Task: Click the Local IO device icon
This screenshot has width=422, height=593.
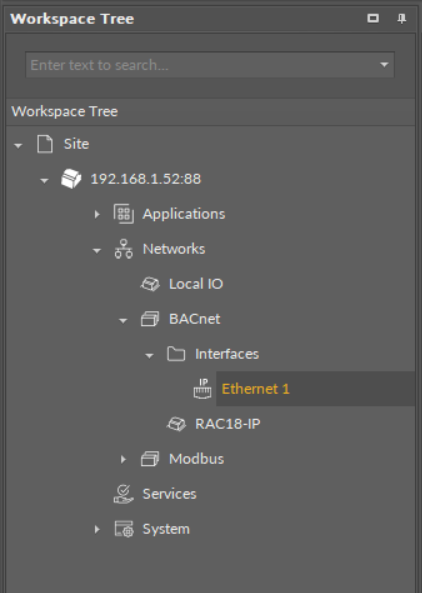Action: [150, 284]
